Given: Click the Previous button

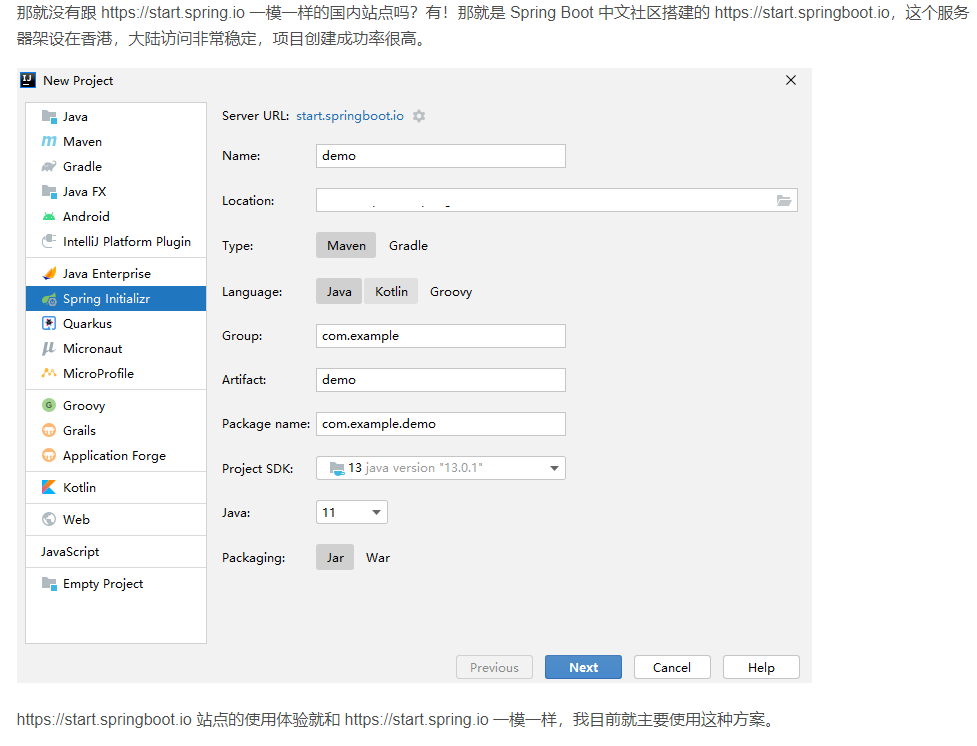Looking at the screenshot, I should 494,667.
